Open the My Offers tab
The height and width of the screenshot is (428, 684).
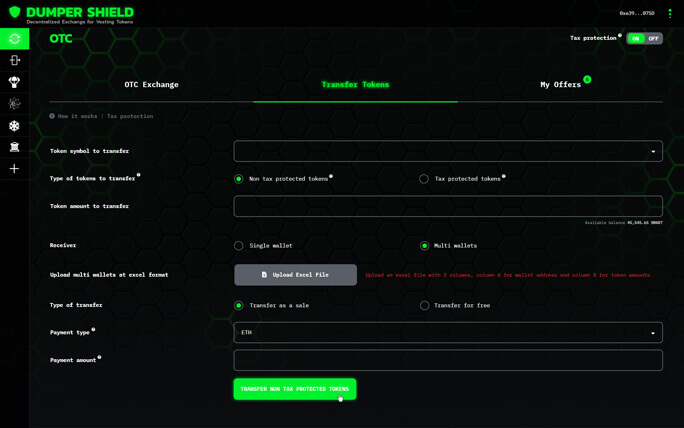(560, 85)
